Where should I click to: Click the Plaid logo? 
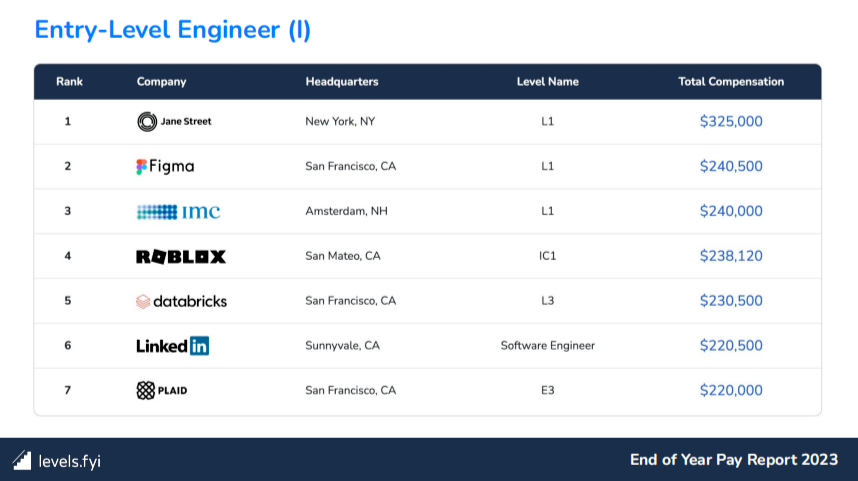click(162, 390)
